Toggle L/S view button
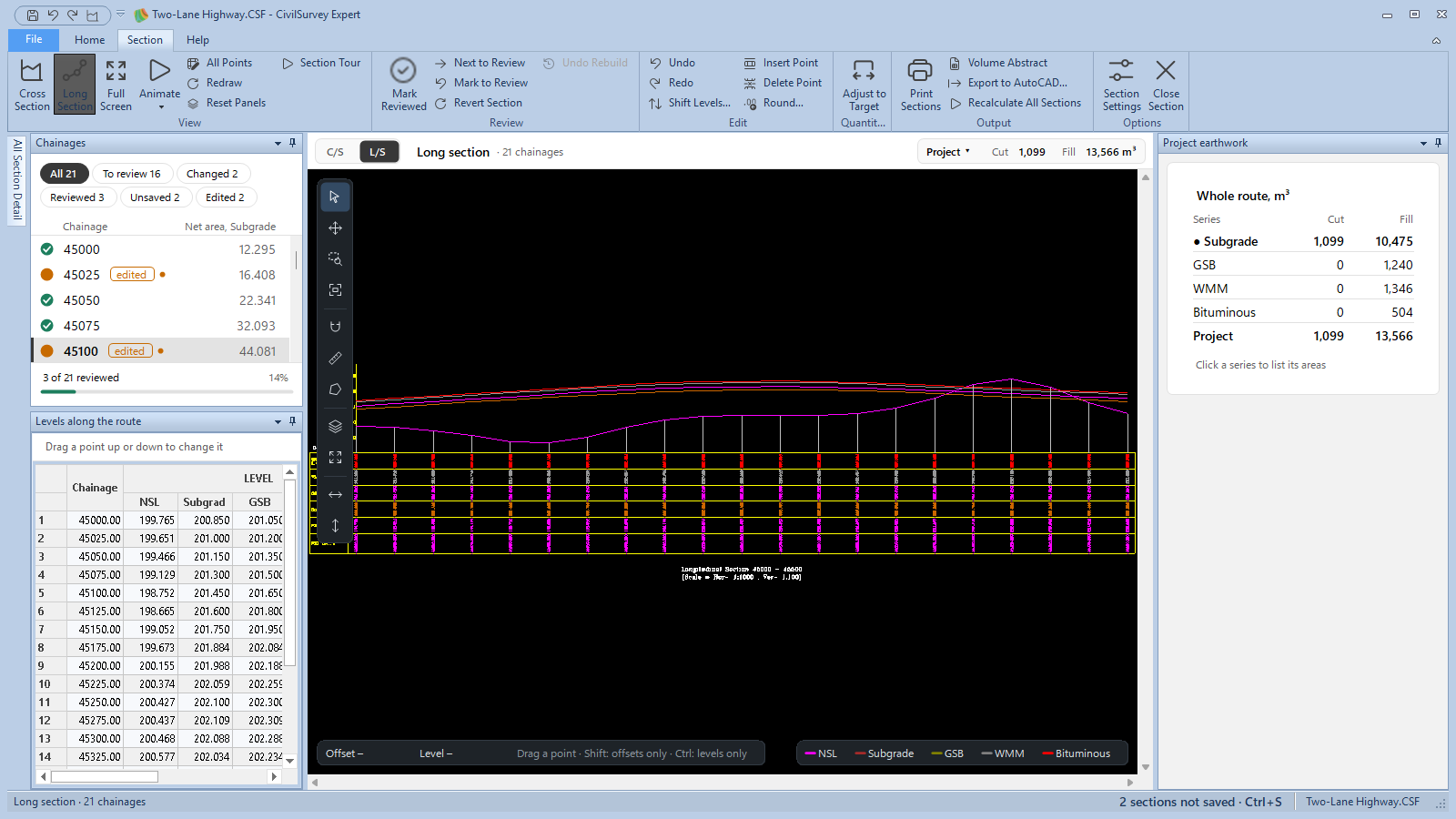1456x819 pixels. coord(378,152)
